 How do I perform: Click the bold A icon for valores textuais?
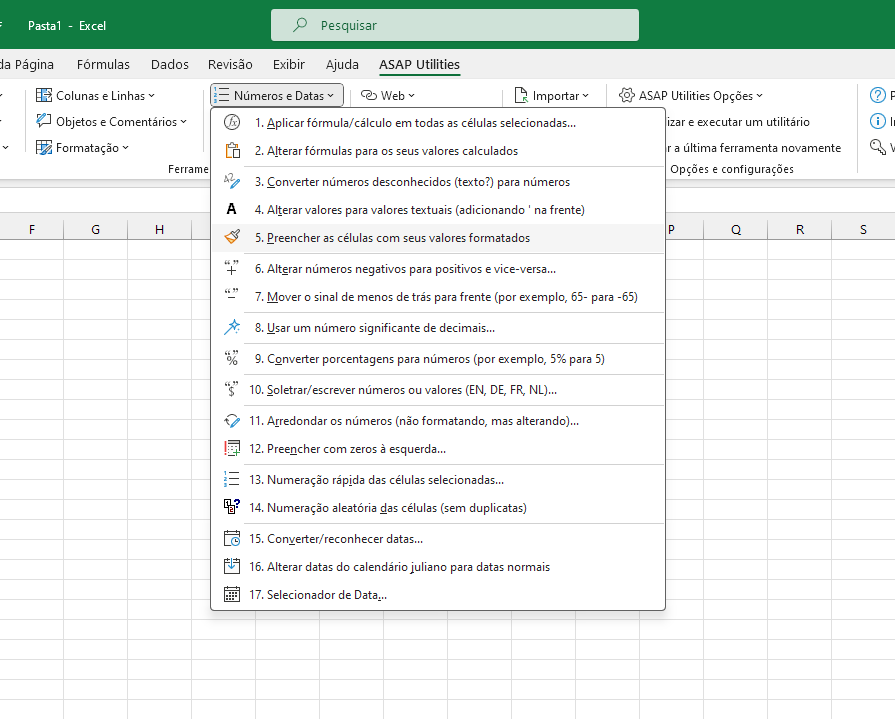click(x=231, y=209)
